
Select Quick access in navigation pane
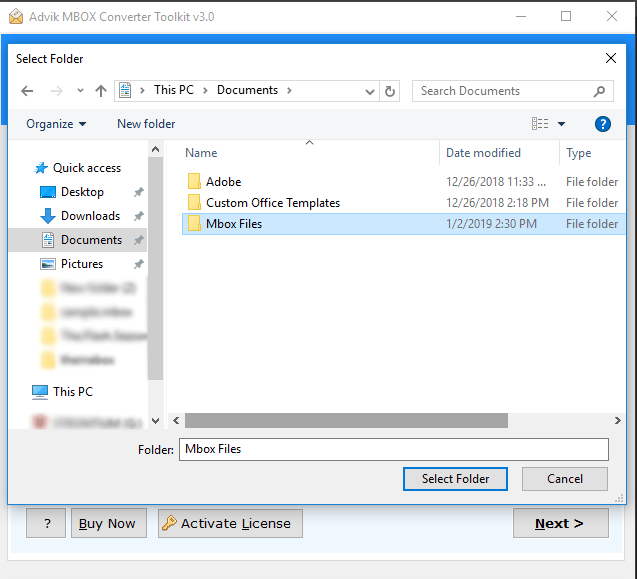[x=78, y=168]
